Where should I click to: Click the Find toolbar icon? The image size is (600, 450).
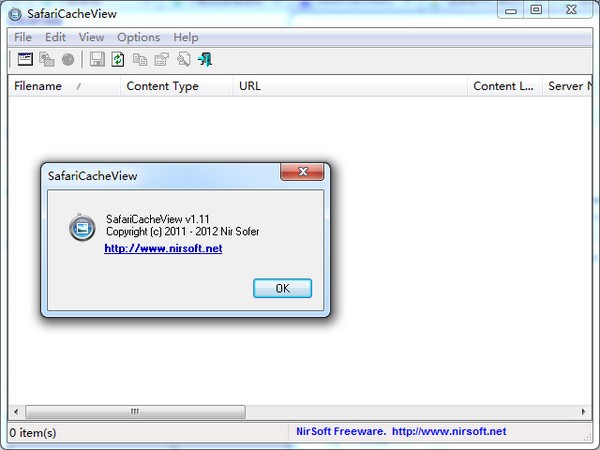point(184,59)
